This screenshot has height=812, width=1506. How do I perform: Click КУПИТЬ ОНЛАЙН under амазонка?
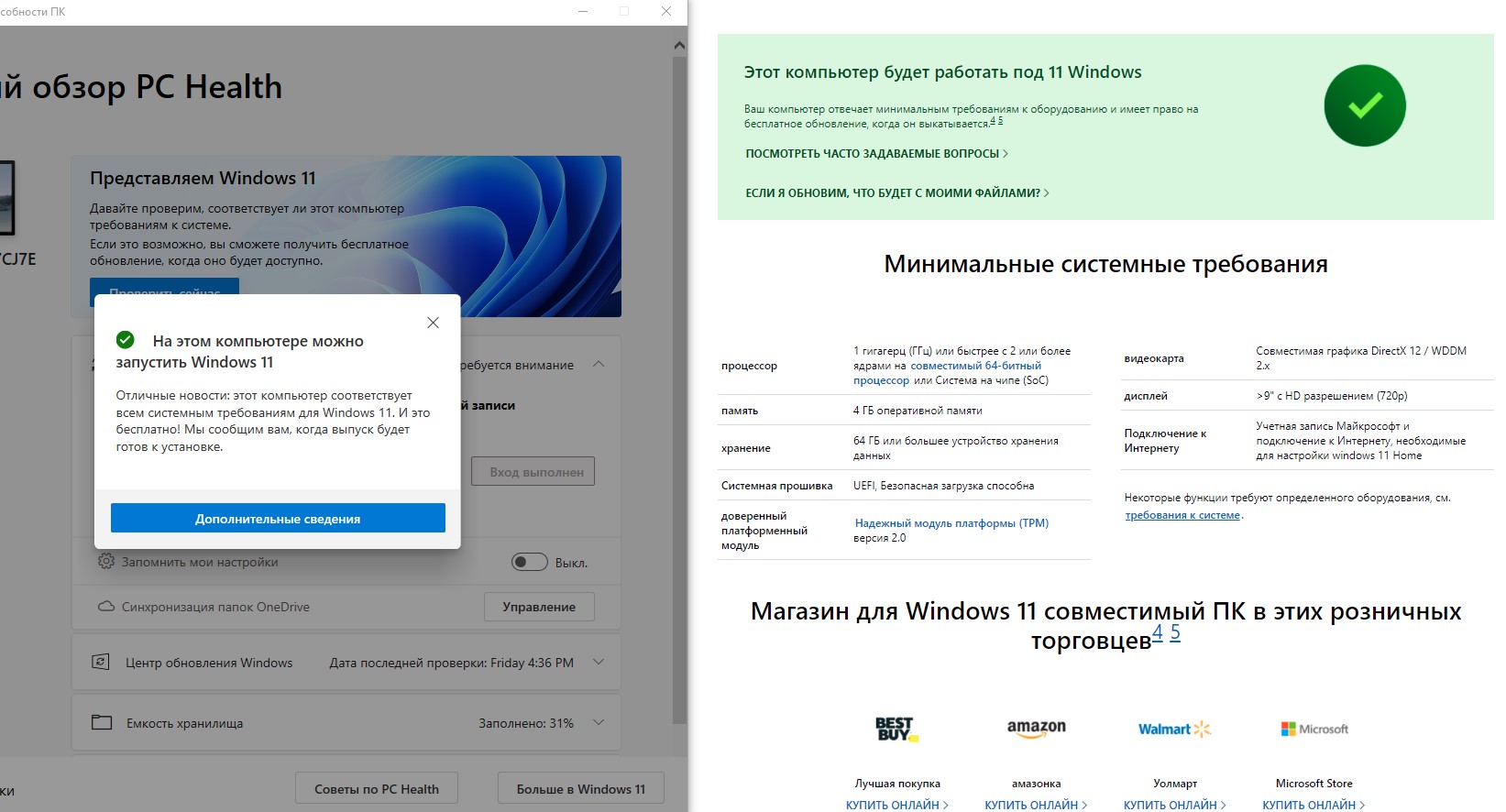[x=1036, y=806]
